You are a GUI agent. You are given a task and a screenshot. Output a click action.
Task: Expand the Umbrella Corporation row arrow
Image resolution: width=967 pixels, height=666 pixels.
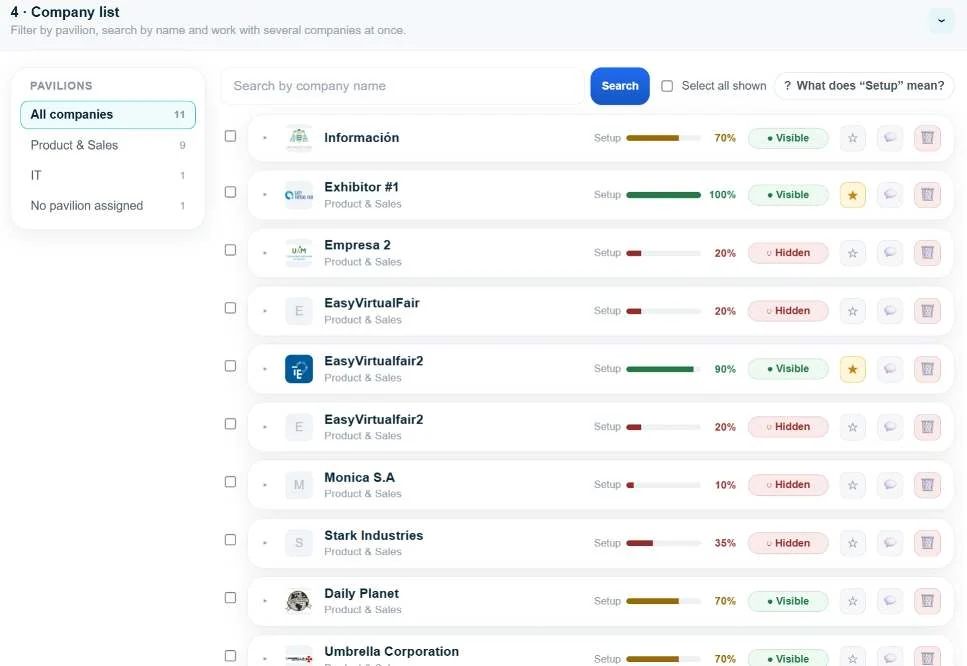pyautogui.click(x=265, y=659)
